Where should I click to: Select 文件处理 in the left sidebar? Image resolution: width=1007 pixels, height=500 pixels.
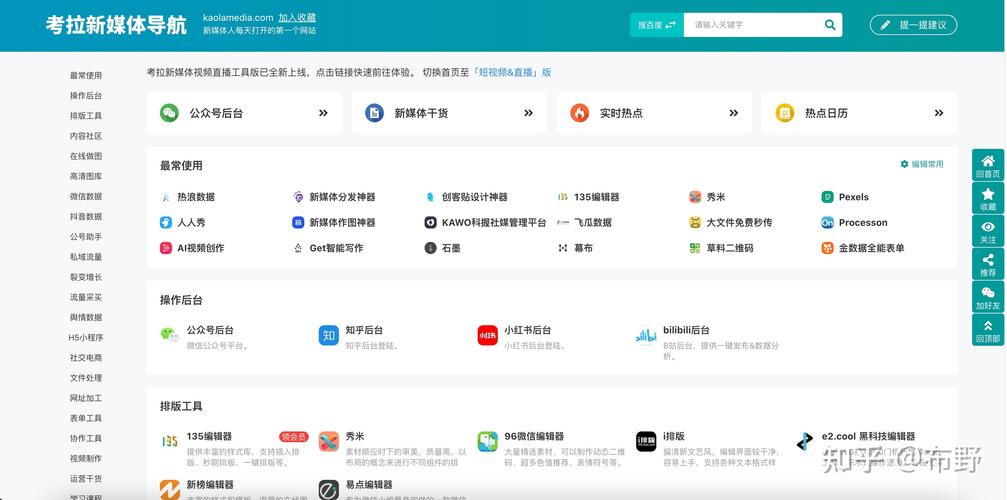[x=86, y=377]
